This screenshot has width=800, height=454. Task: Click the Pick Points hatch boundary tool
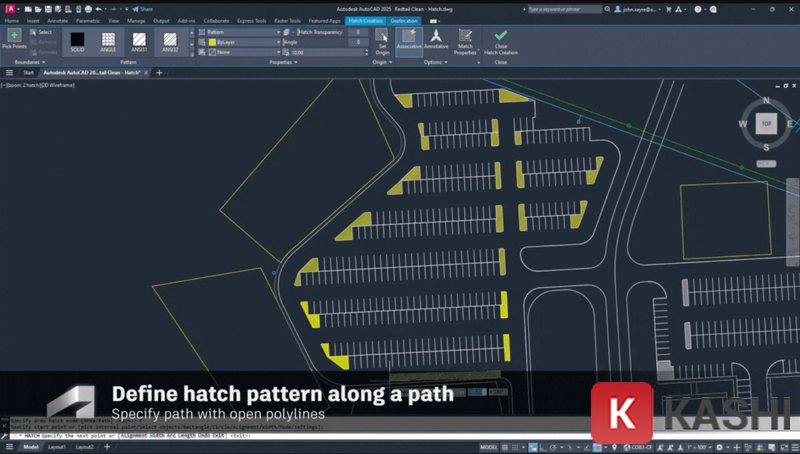pos(14,39)
